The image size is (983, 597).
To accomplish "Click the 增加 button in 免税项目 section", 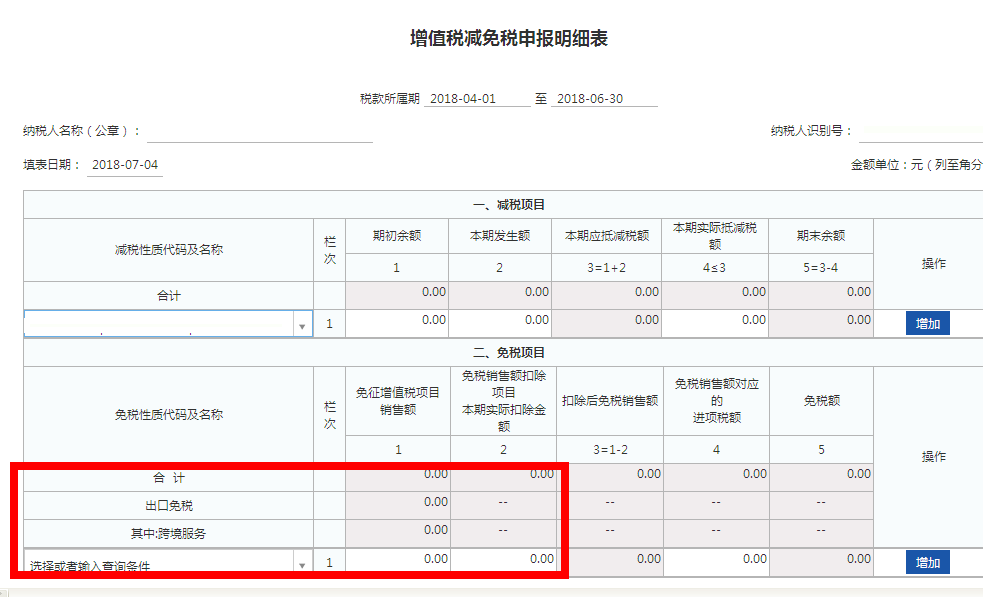I will coord(928,563).
